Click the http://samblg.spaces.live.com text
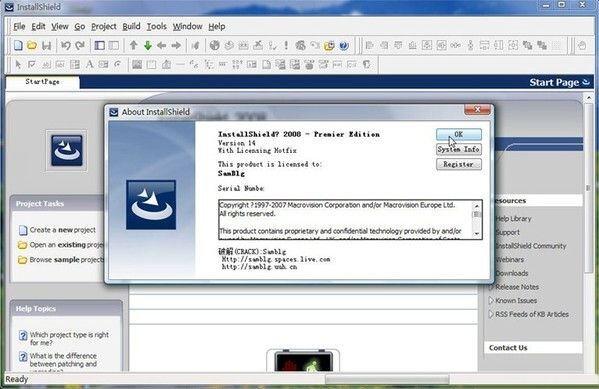 (276, 259)
